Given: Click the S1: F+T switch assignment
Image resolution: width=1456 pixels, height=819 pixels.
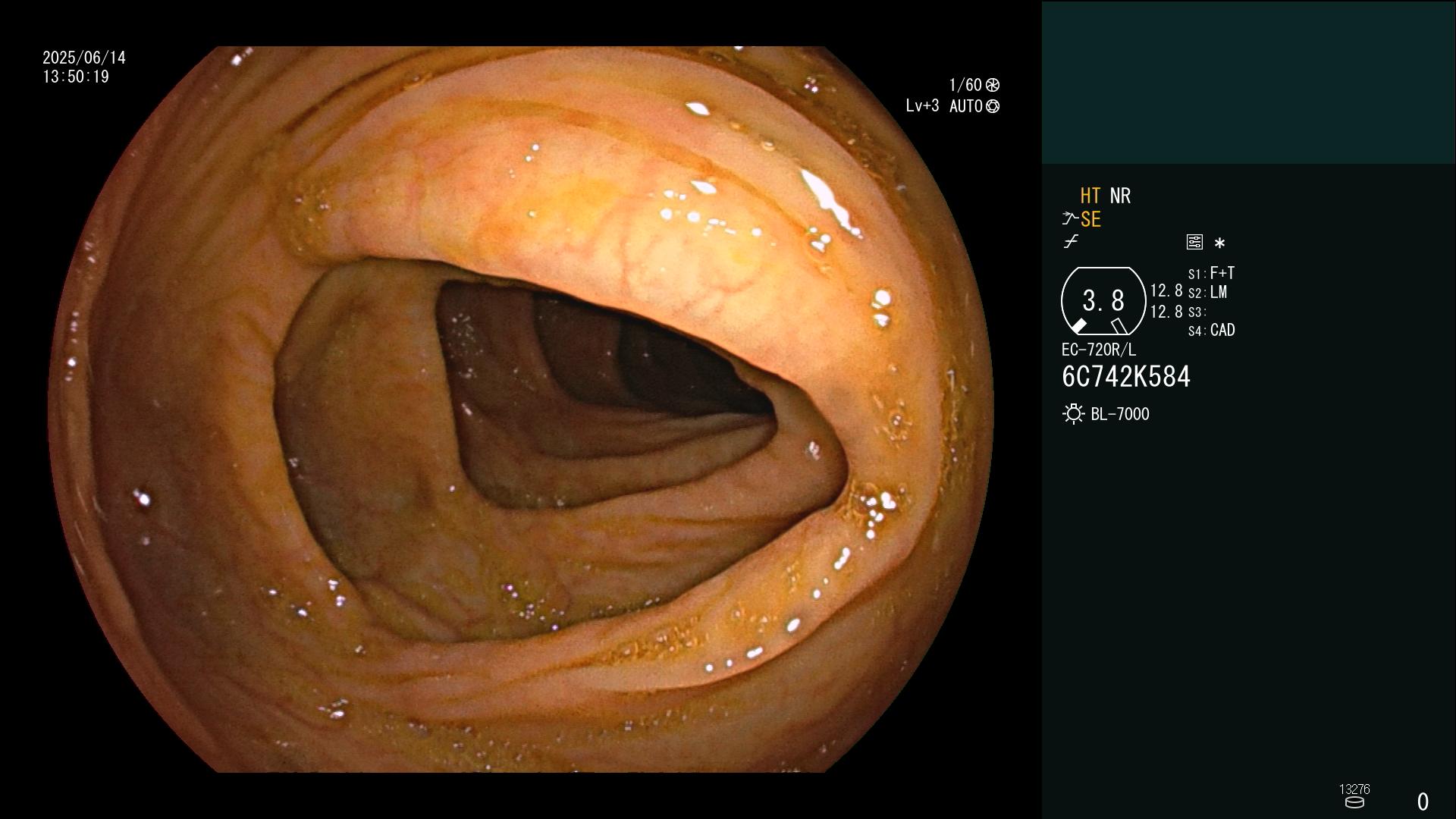Looking at the screenshot, I should tap(1211, 273).
